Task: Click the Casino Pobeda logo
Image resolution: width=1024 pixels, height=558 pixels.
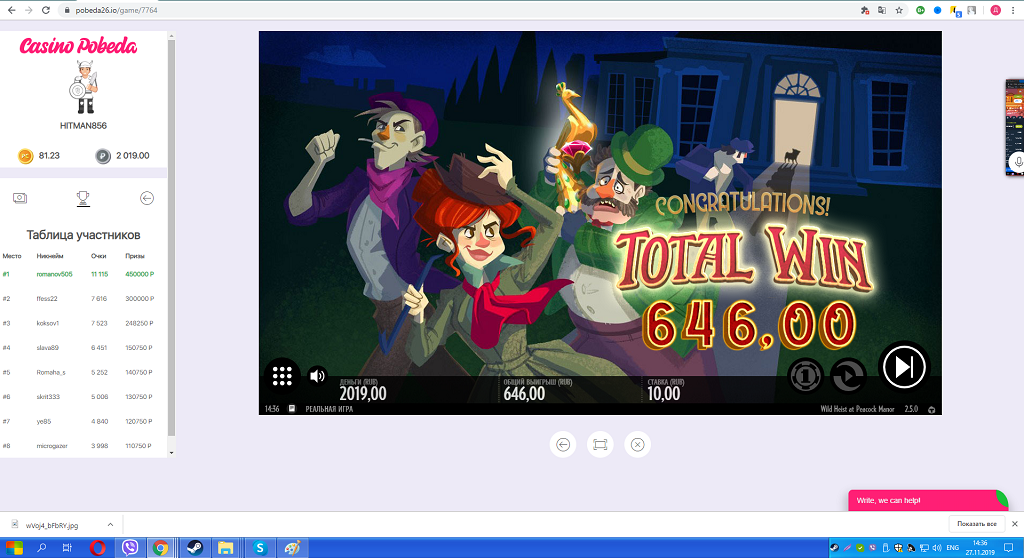Action: 78,46
